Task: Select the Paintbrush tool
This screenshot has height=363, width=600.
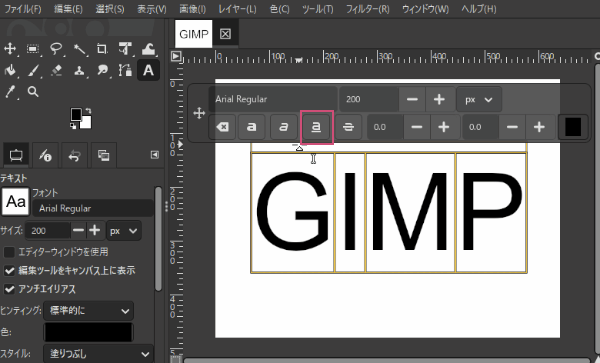Action: 34,70
